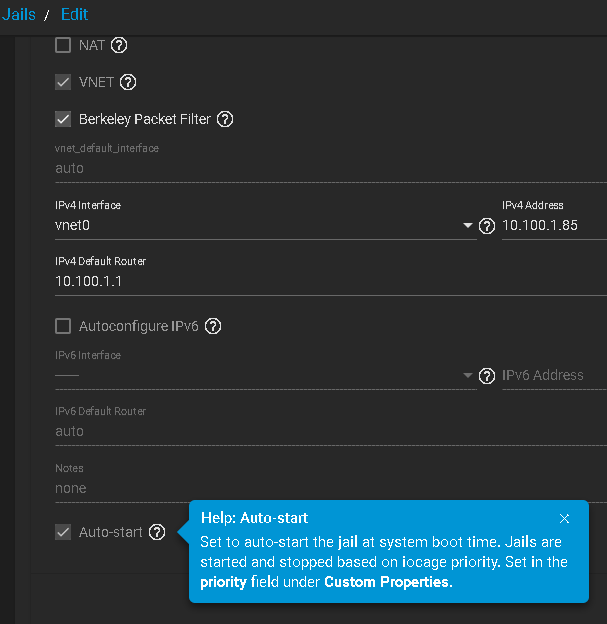Enable the NAT checkbox
Screen dimensions: 607x624
tap(63, 45)
